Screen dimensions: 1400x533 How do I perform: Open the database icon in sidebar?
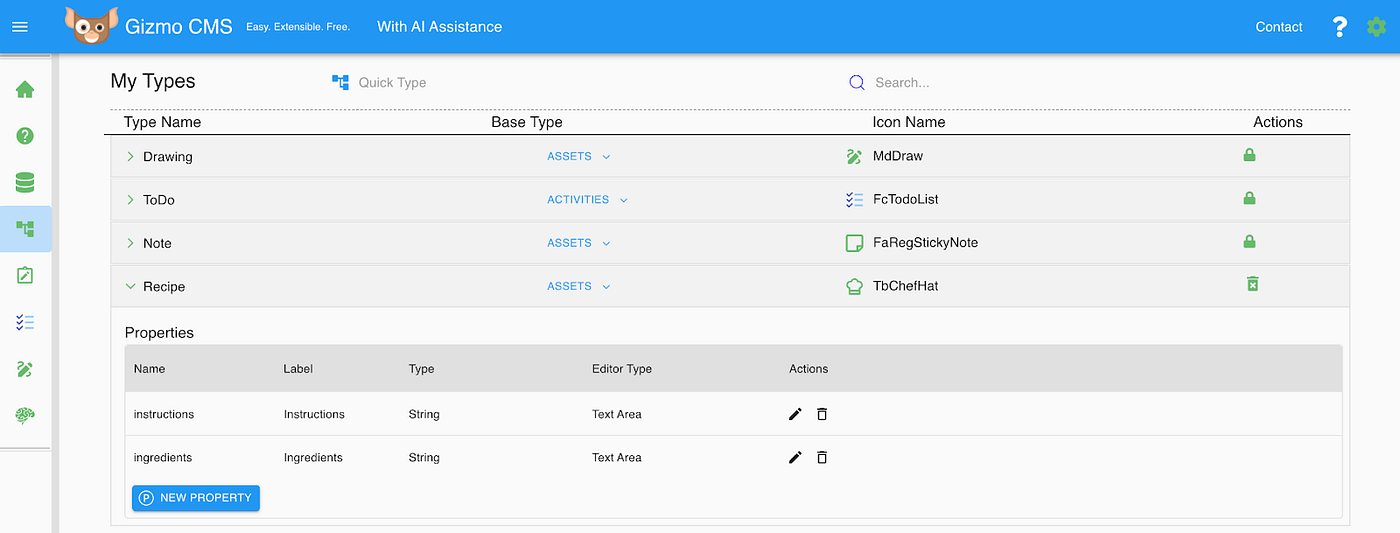25,182
